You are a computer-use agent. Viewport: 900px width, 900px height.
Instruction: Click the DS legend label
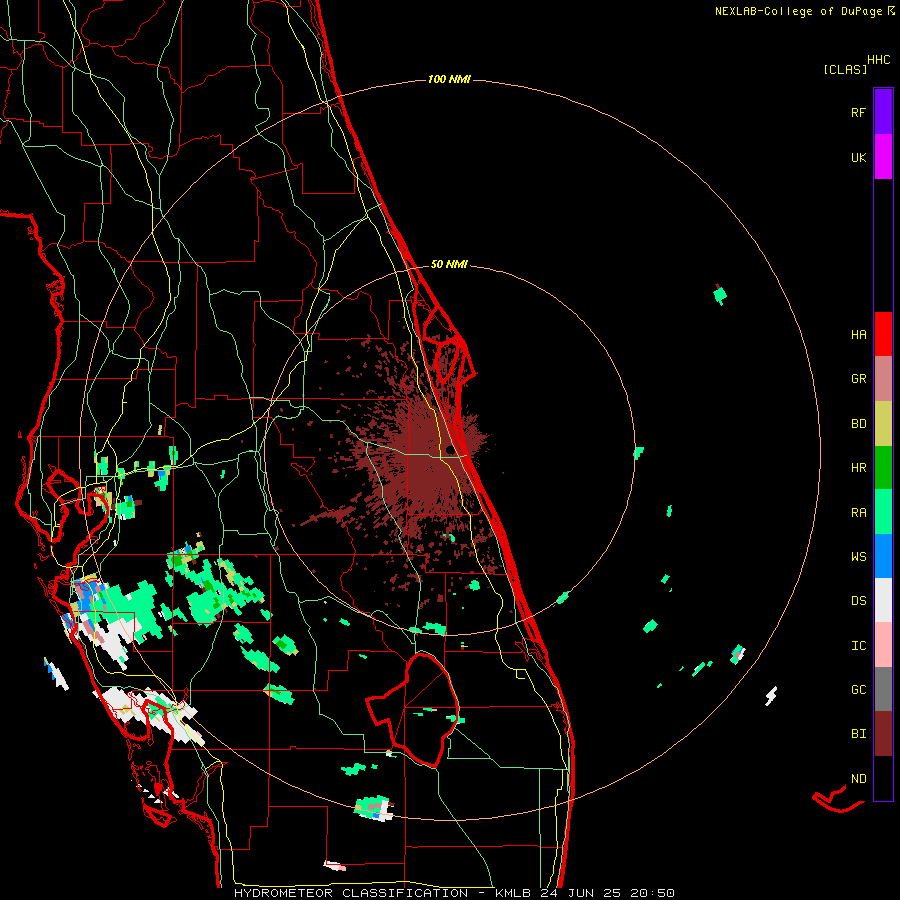coord(858,601)
